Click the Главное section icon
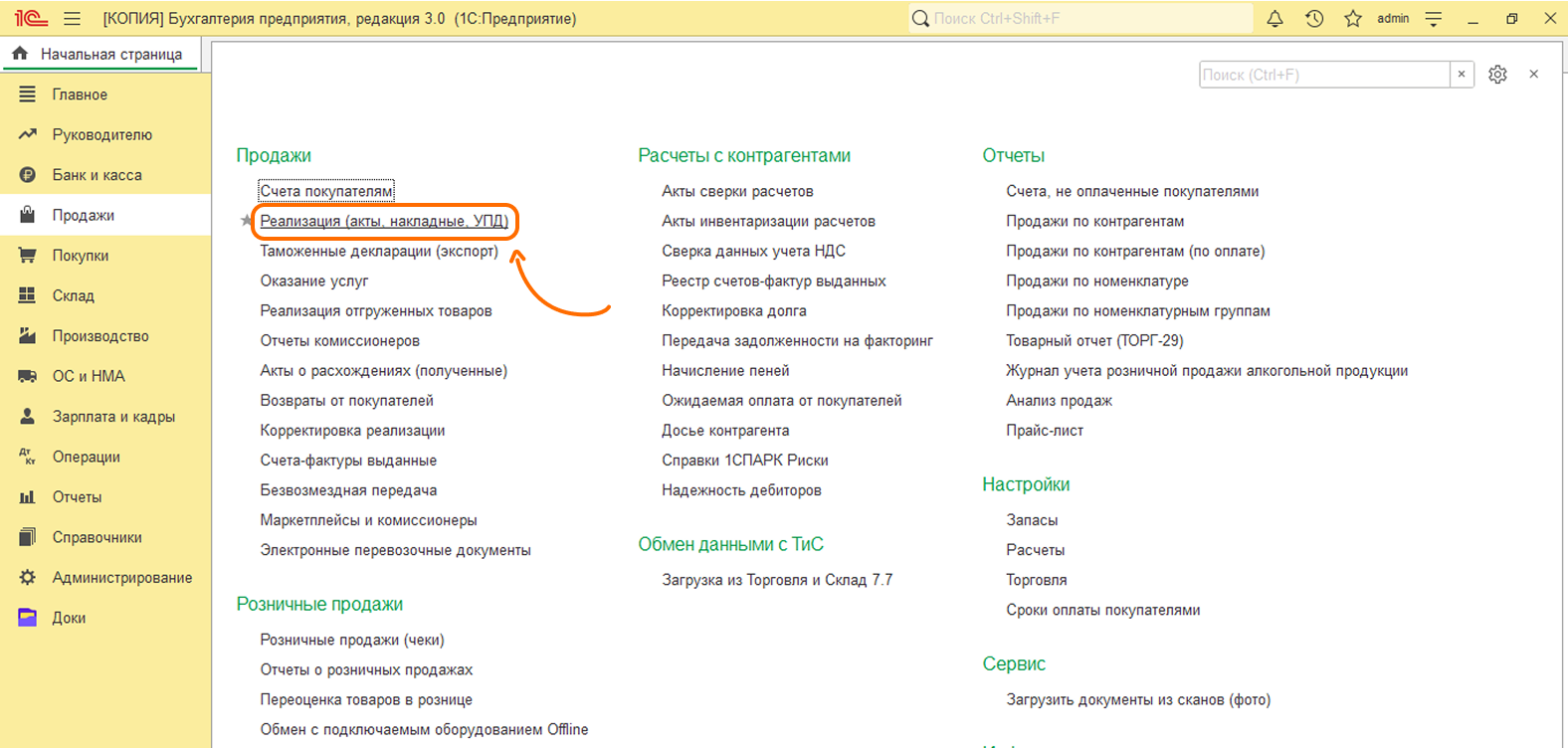 28,94
